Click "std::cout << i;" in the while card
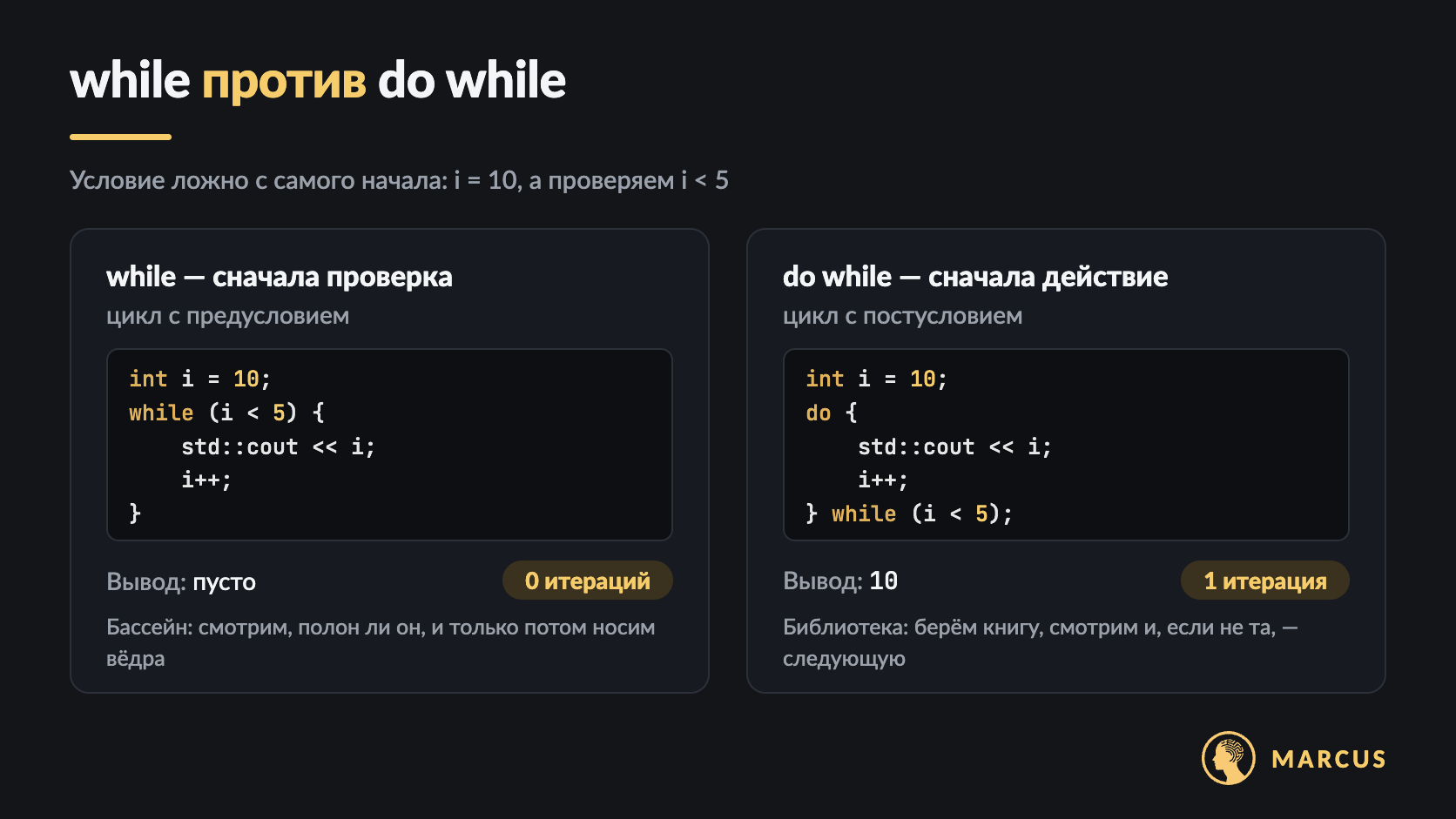The image size is (1456, 819). pyautogui.click(x=278, y=446)
